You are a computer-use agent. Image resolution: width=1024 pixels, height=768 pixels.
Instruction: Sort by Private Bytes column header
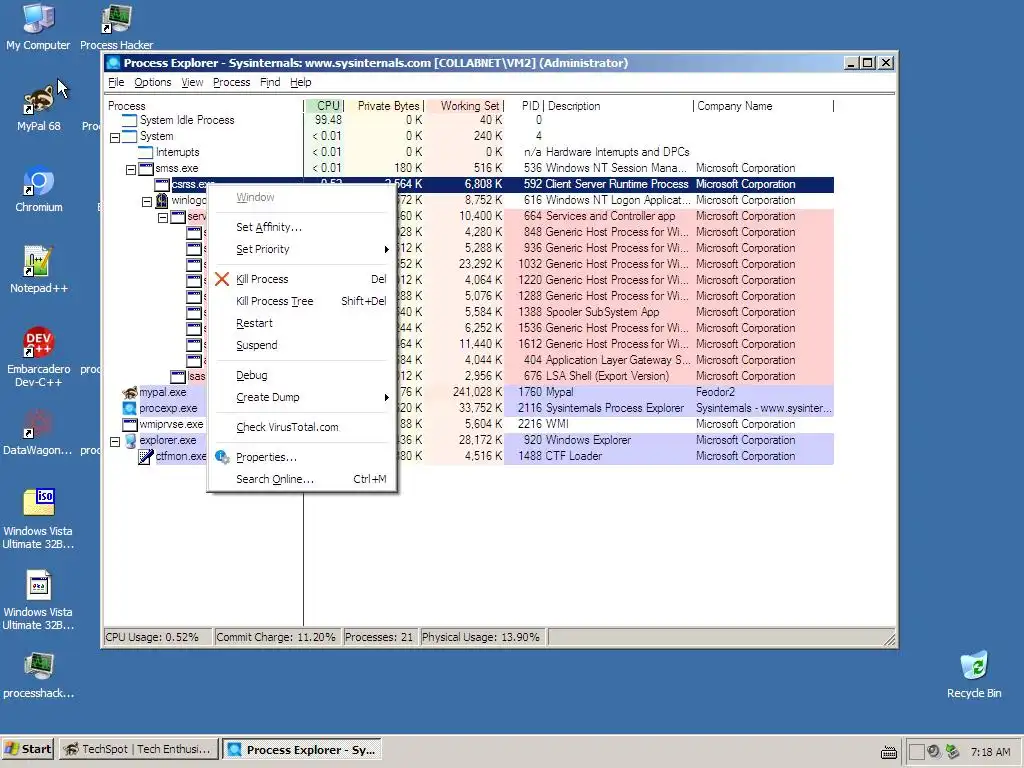point(385,106)
